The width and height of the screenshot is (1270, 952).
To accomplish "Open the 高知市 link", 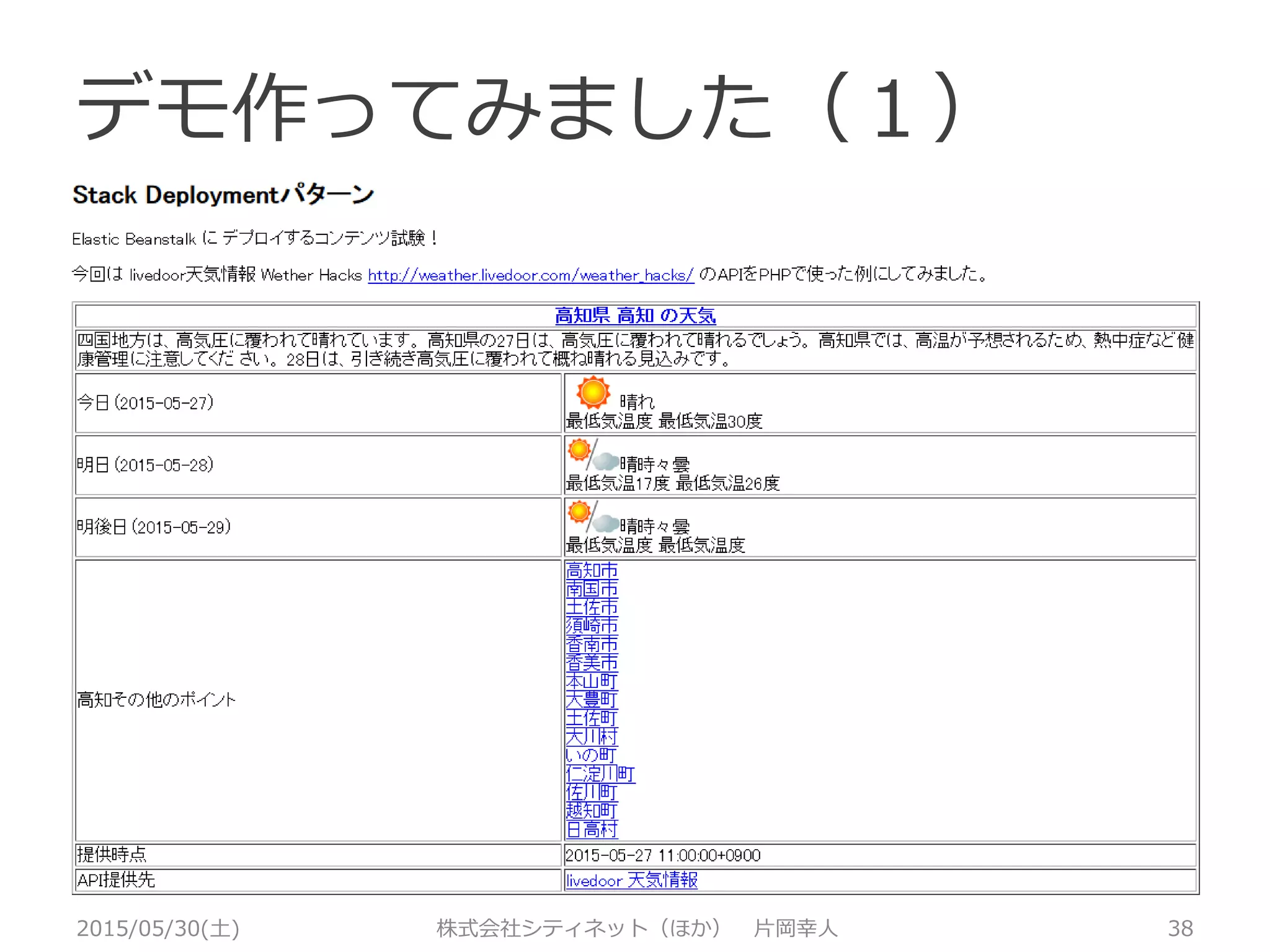I will pyautogui.click(x=592, y=570).
